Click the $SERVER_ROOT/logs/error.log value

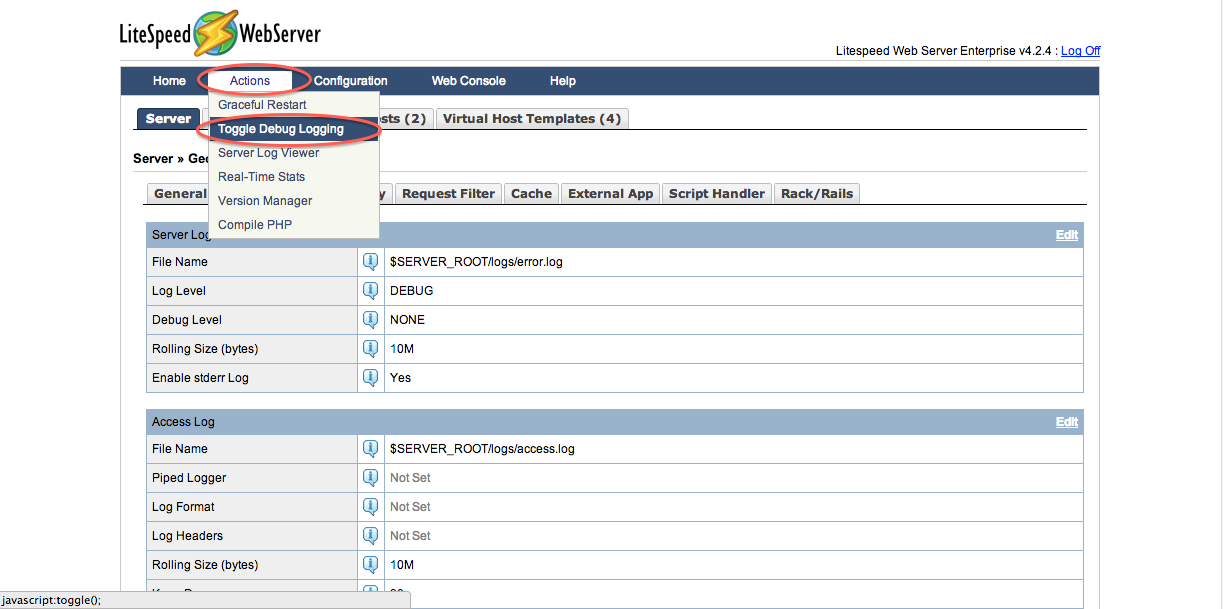click(x=476, y=262)
